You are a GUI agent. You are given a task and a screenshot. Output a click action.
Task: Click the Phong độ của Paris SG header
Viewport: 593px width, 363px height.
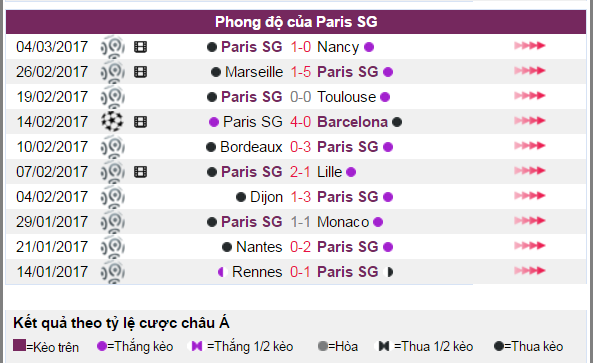tap(296, 22)
